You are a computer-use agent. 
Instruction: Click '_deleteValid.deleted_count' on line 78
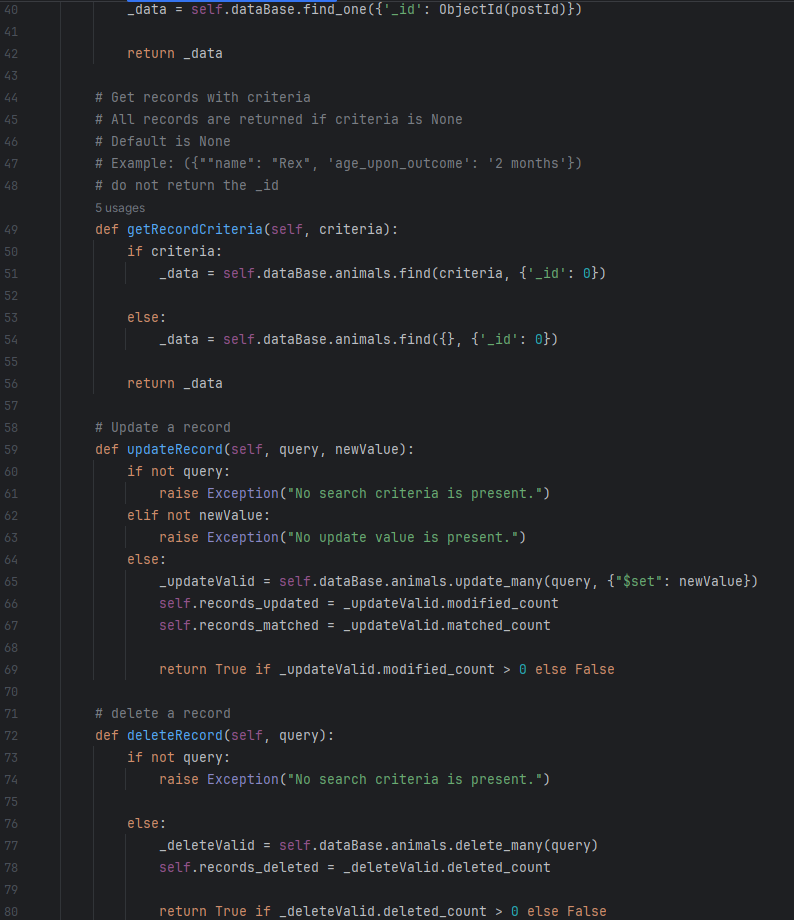(447, 867)
